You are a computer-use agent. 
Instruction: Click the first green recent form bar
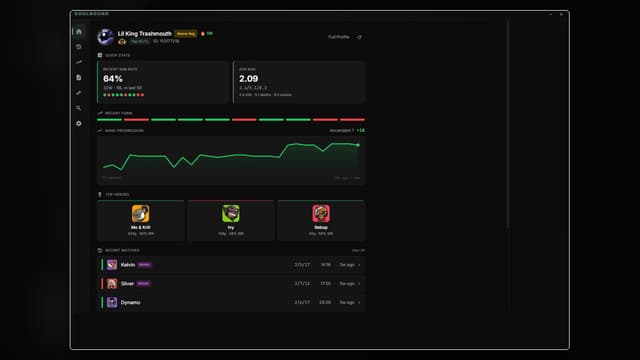(x=109, y=120)
